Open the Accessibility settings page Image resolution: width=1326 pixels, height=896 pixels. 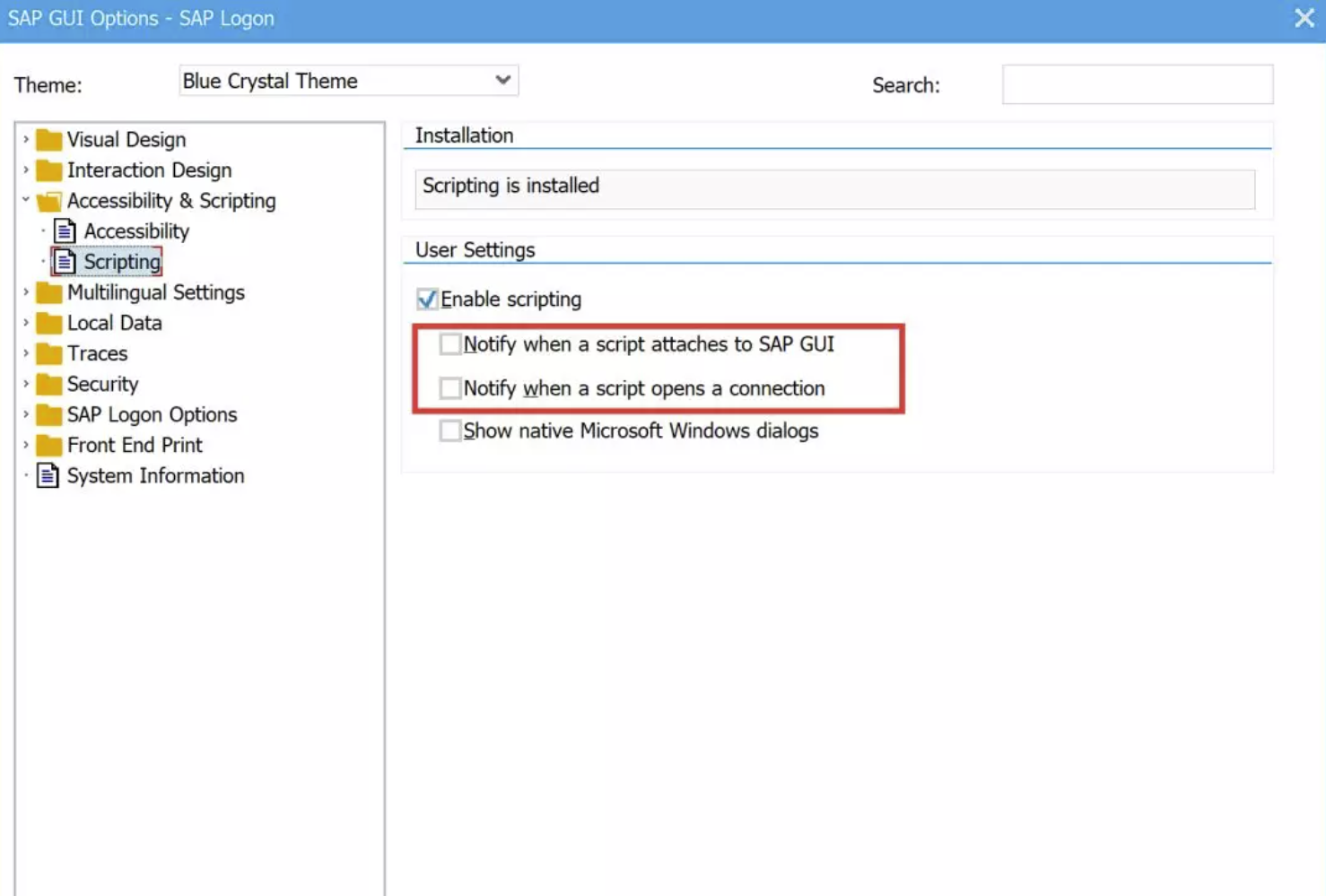click(x=136, y=231)
